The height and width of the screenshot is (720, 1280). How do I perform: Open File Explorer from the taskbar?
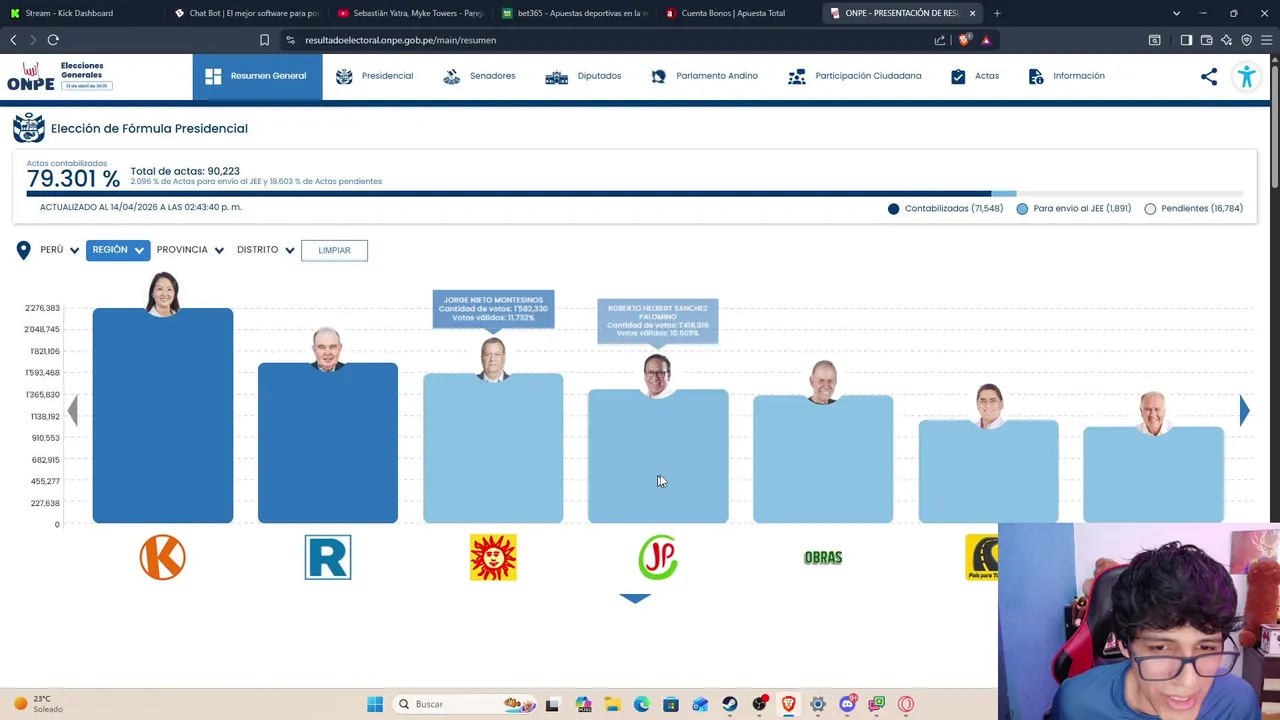[x=612, y=704]
